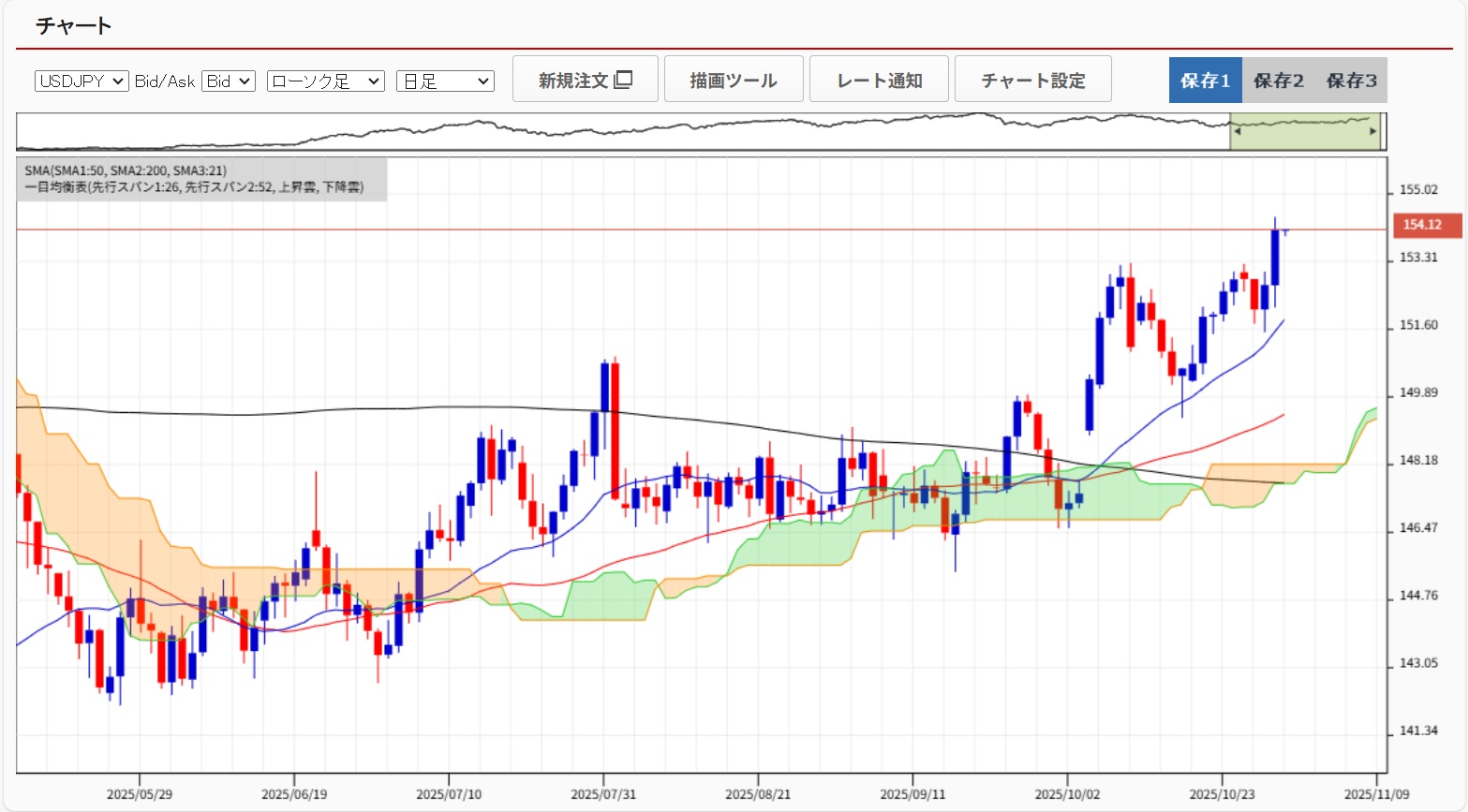The image size is (1468, 812).
Task: Click the 新規注文 new order button
Action: point(585,80)
